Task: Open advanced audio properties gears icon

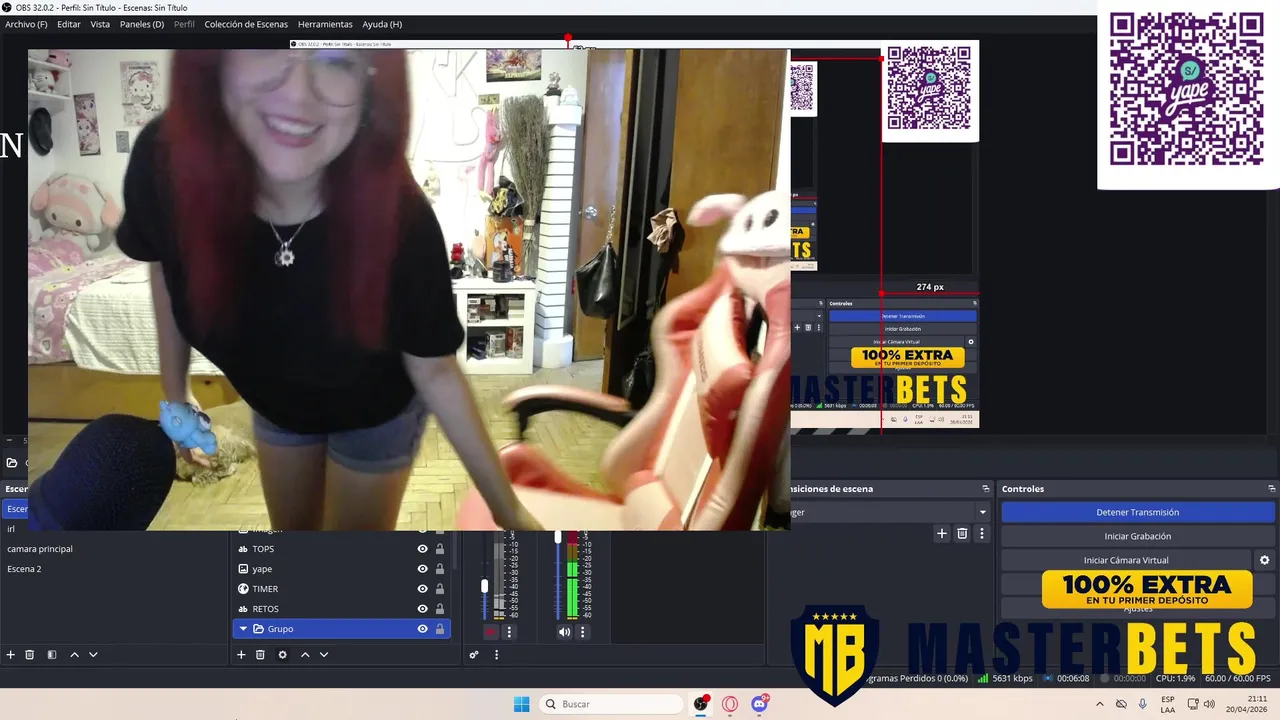Action: pos(474,655)
